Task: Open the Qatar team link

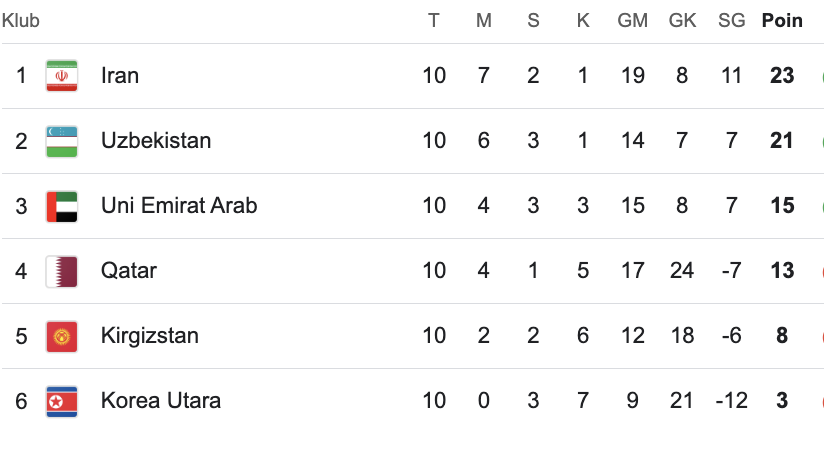Action: pos(129,271)
